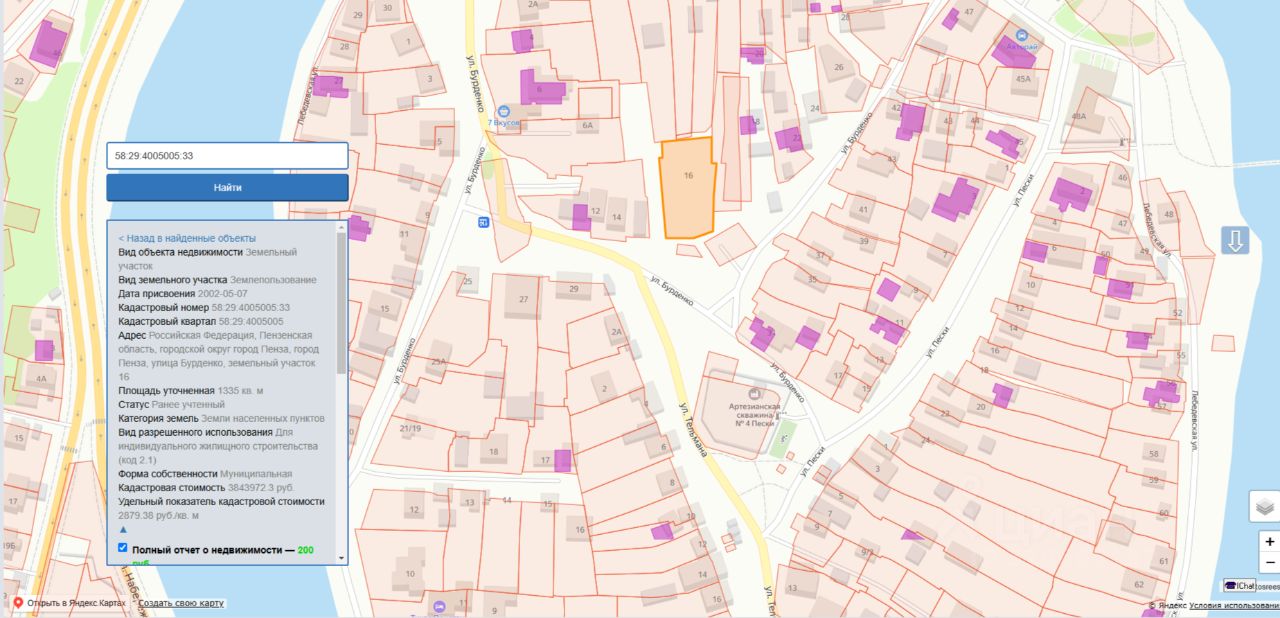Click the Вид земельного участка Землепользование row
Screen dimensions: 1280x618
217,280
